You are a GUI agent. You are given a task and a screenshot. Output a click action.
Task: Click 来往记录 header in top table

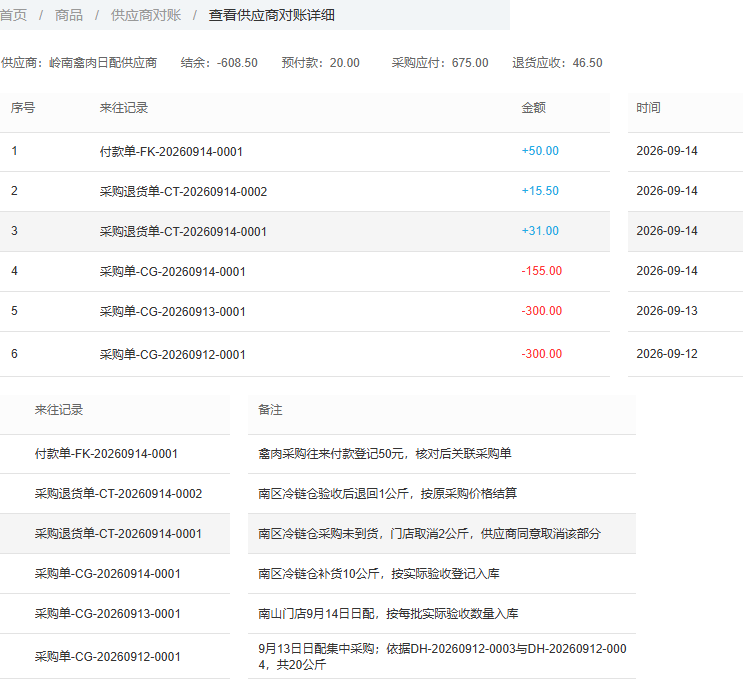[x=124, y=108]
